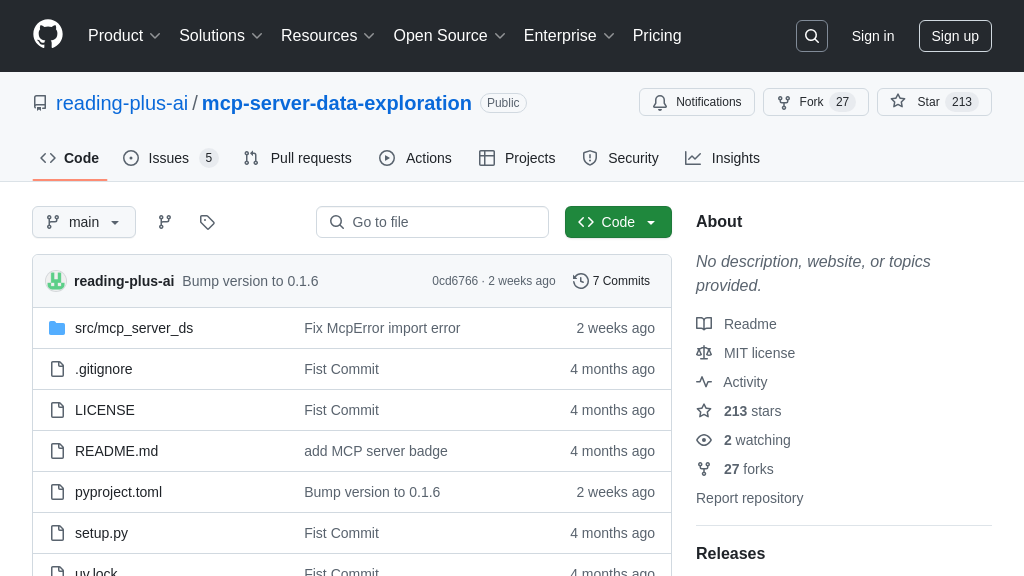
Task: Click the GitHub logo icon
Action: 48,35
